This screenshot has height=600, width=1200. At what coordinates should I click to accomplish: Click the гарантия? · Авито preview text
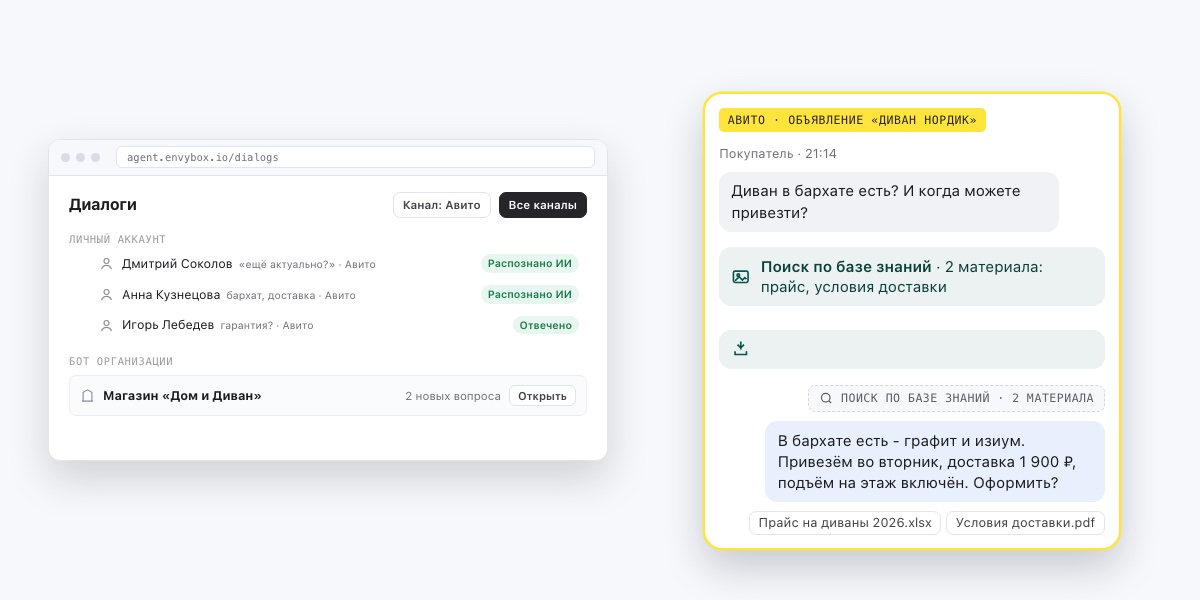[267, 326]
